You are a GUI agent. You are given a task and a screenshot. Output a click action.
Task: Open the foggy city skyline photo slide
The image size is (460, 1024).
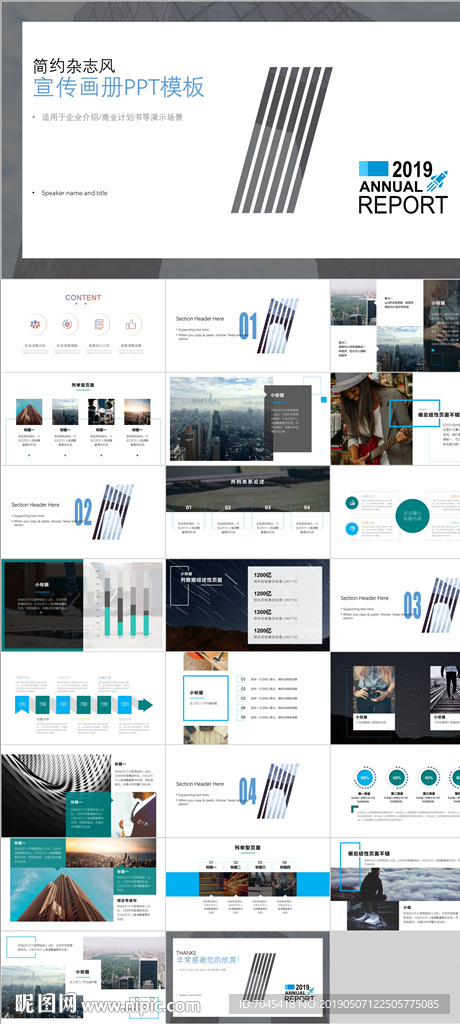tap(248, 419)
